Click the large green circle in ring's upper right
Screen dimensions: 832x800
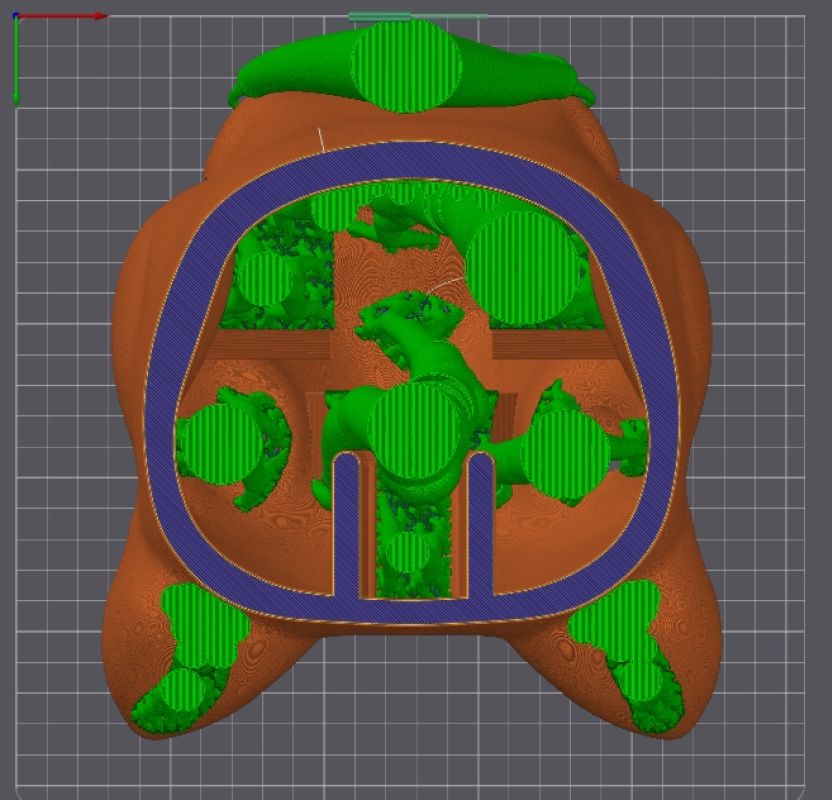click(x=525, y=267)
